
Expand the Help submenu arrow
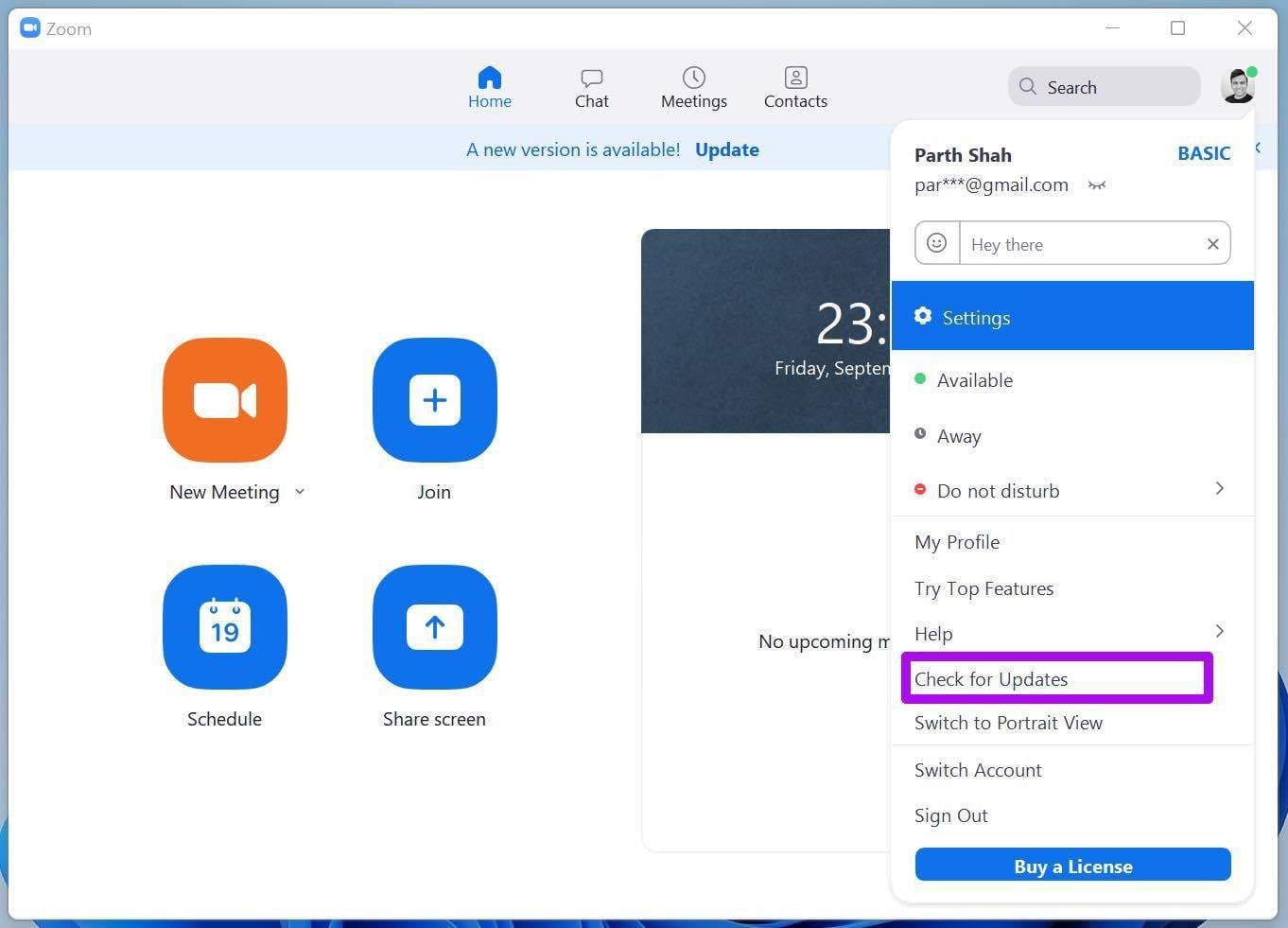coord(1220,631)
